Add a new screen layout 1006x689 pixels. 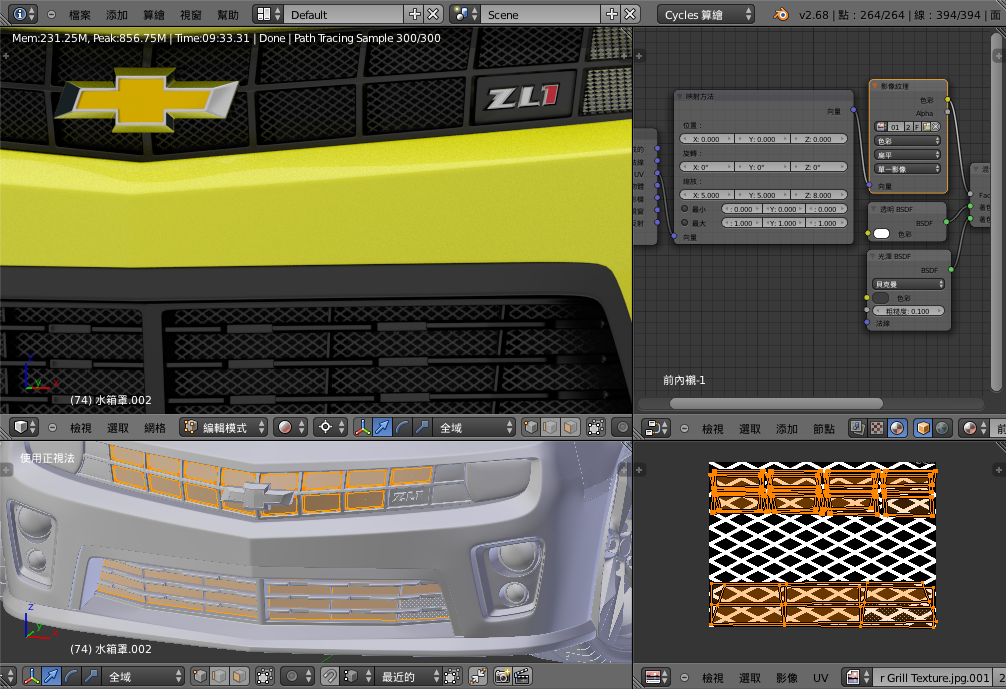click(x=414, y=14)
